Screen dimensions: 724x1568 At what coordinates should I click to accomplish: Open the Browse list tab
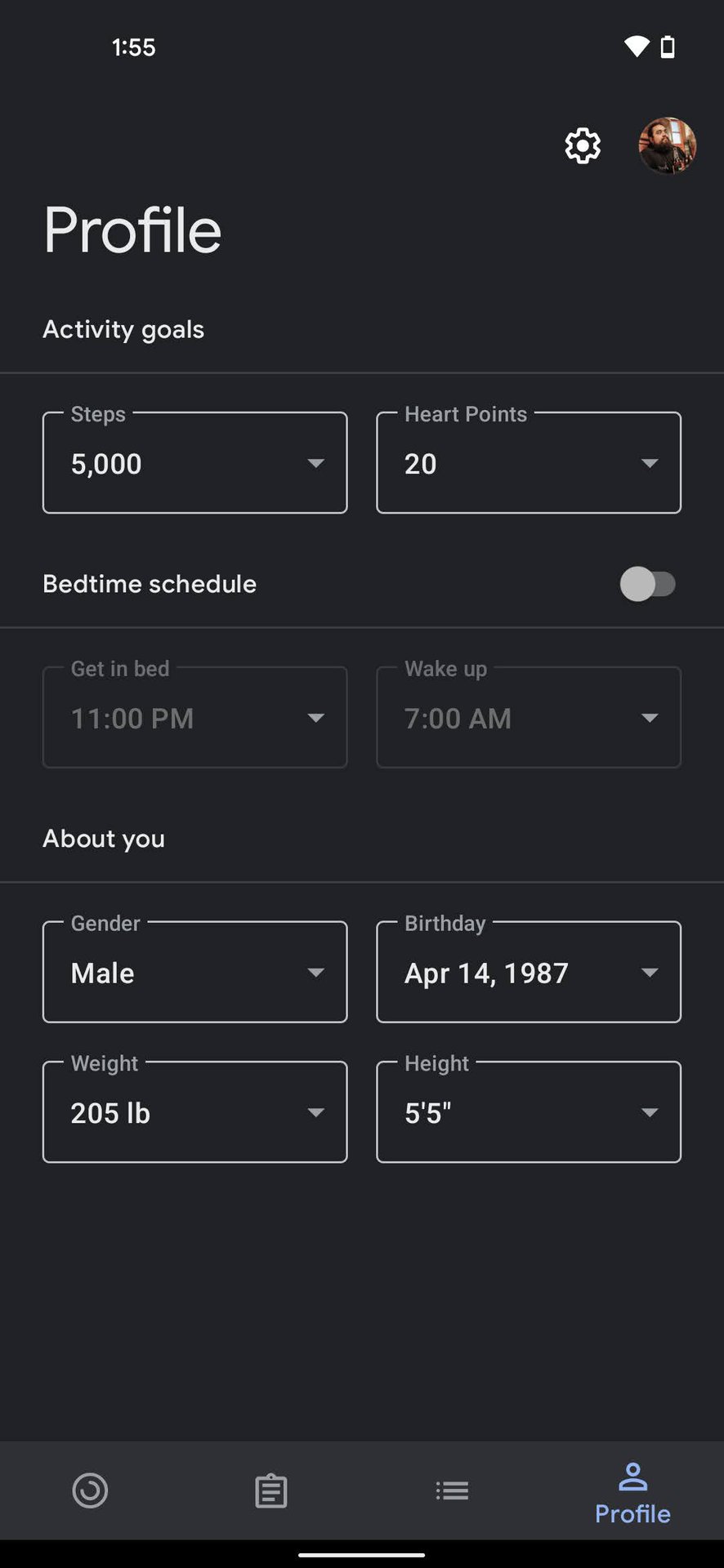(452, 1490)
